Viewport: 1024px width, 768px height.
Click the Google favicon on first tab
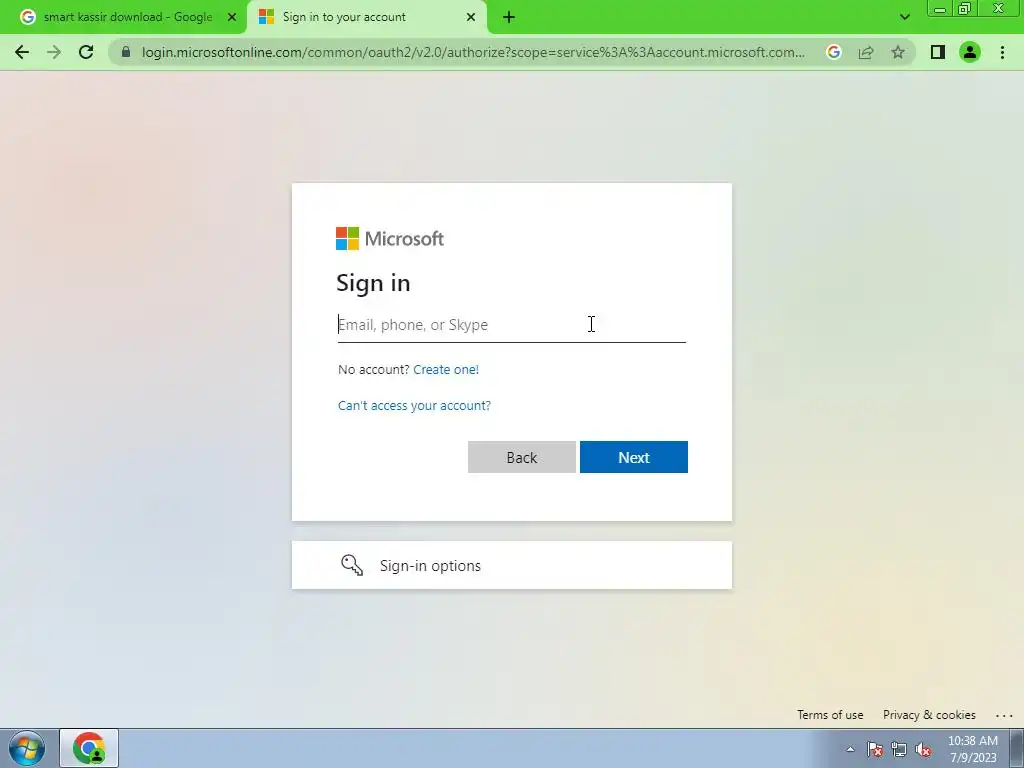(x=27, y=17)
